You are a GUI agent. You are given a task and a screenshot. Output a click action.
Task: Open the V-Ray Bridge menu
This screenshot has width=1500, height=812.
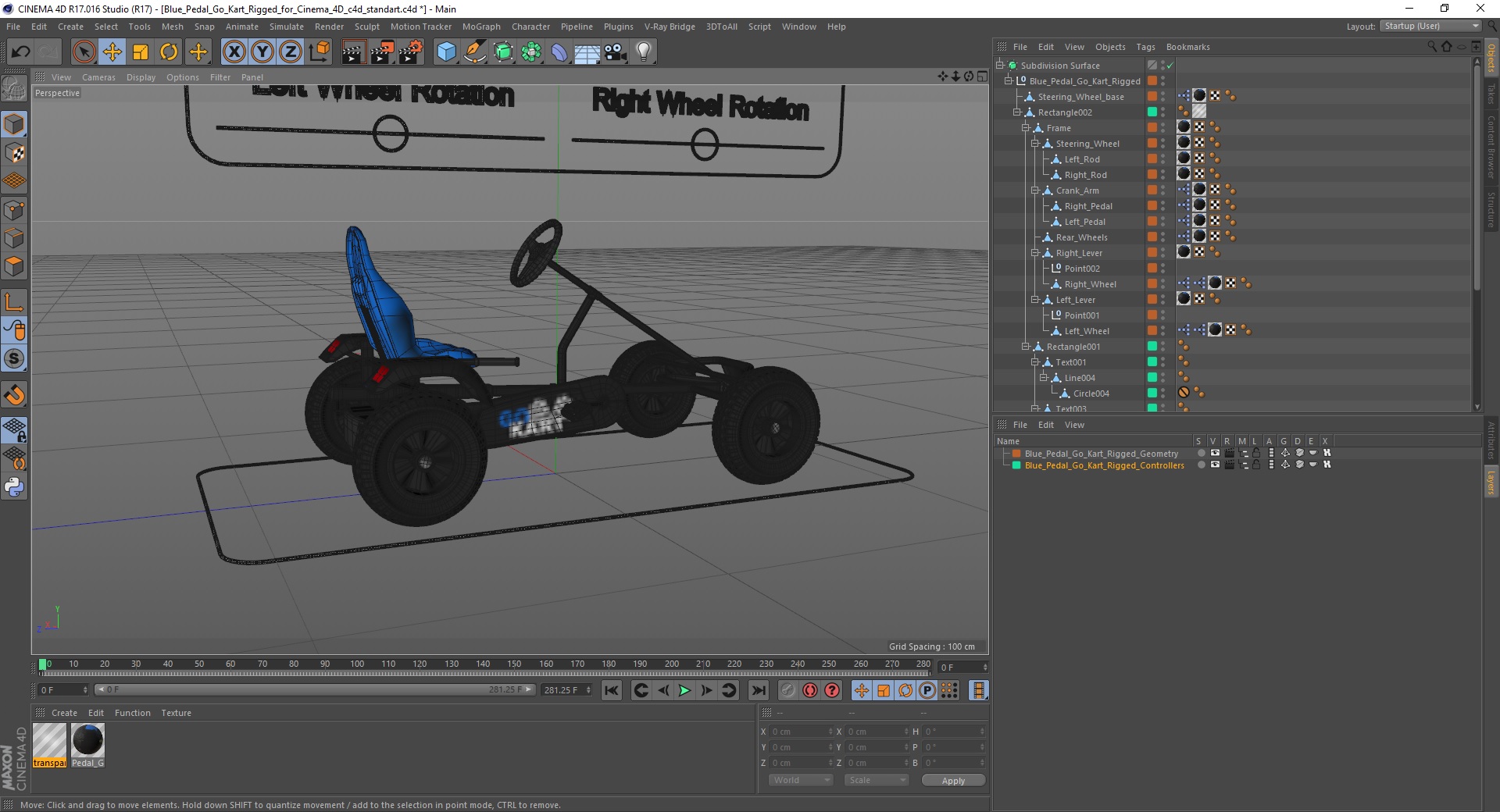(670, 27)
